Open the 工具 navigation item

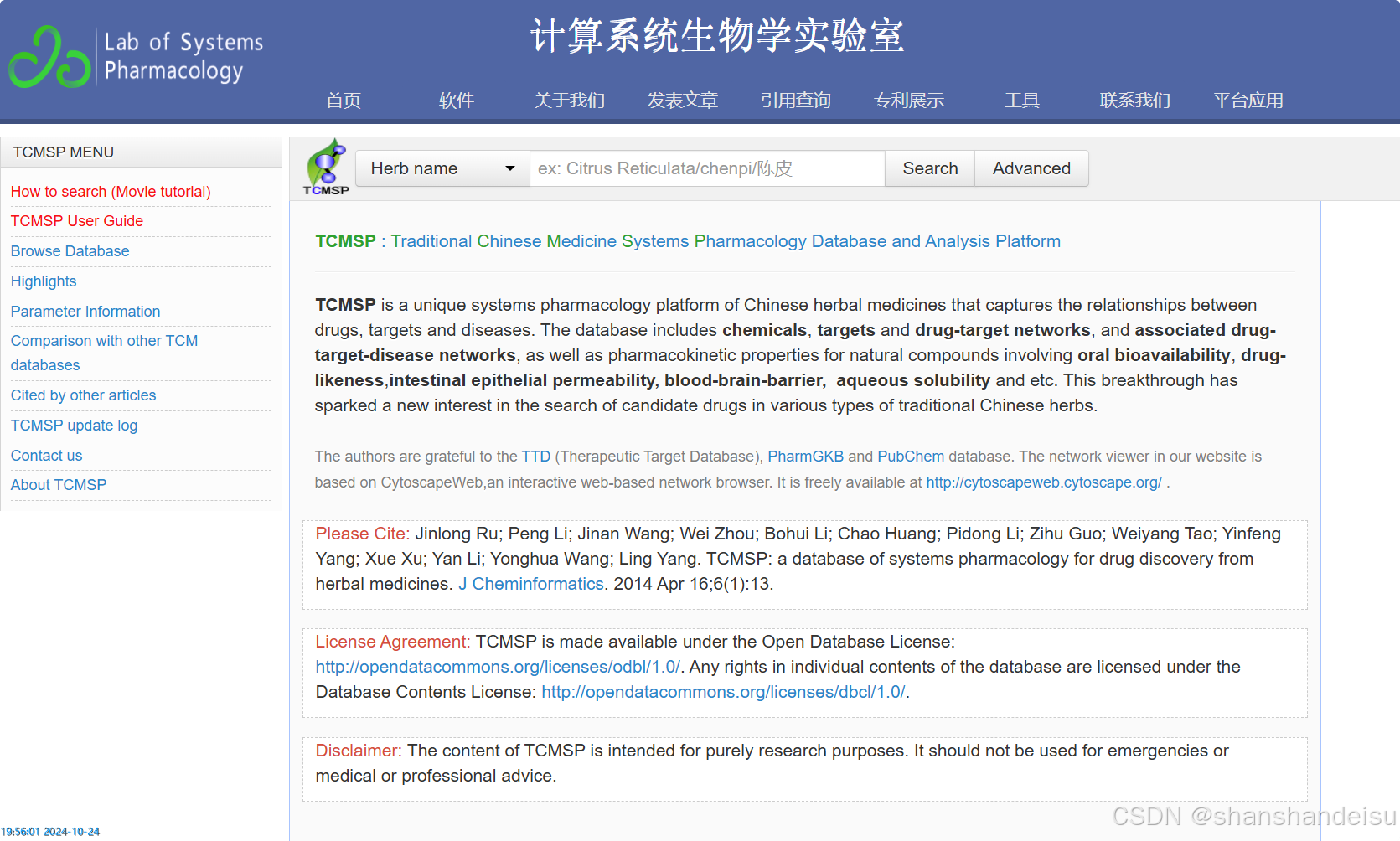(1022, 101)
